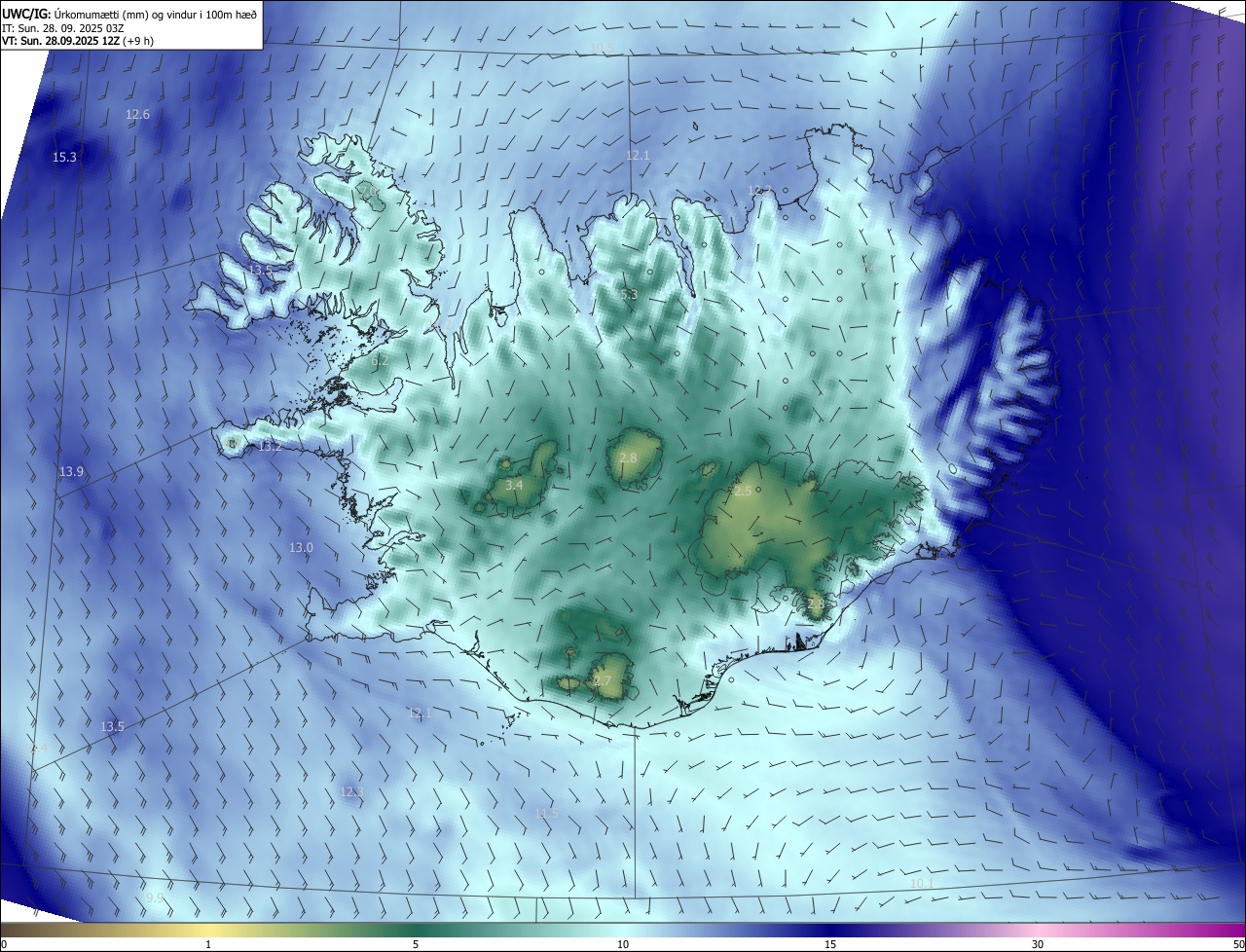Click the 9.9 value label on the map
The image size is (1246, 952).
pyautogui.click(x=155, y=897)
